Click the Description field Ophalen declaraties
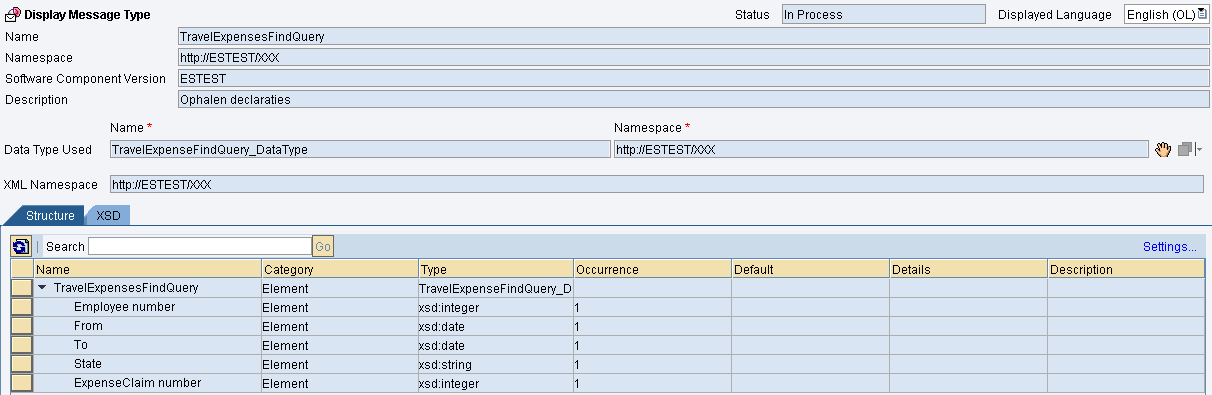This screenshot has width=1212, height=395. point(690,100)
